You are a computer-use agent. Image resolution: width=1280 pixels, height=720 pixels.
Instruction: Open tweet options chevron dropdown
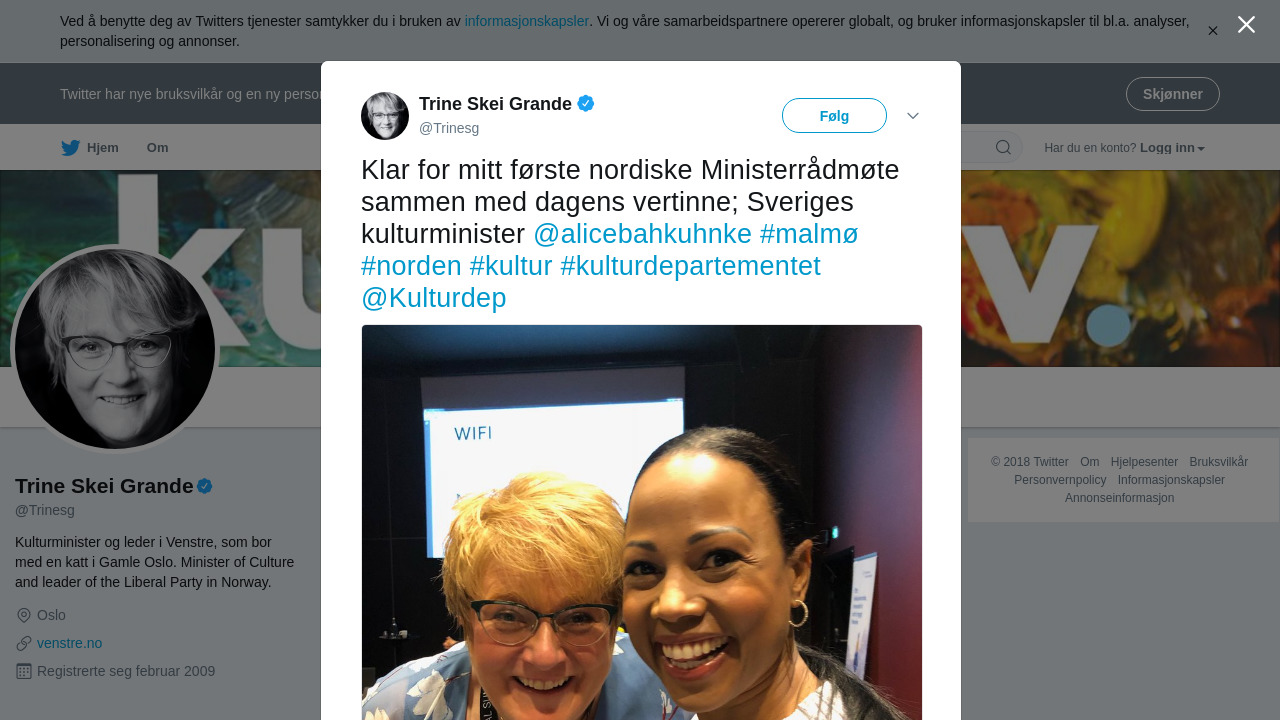(x=913, y=116)
